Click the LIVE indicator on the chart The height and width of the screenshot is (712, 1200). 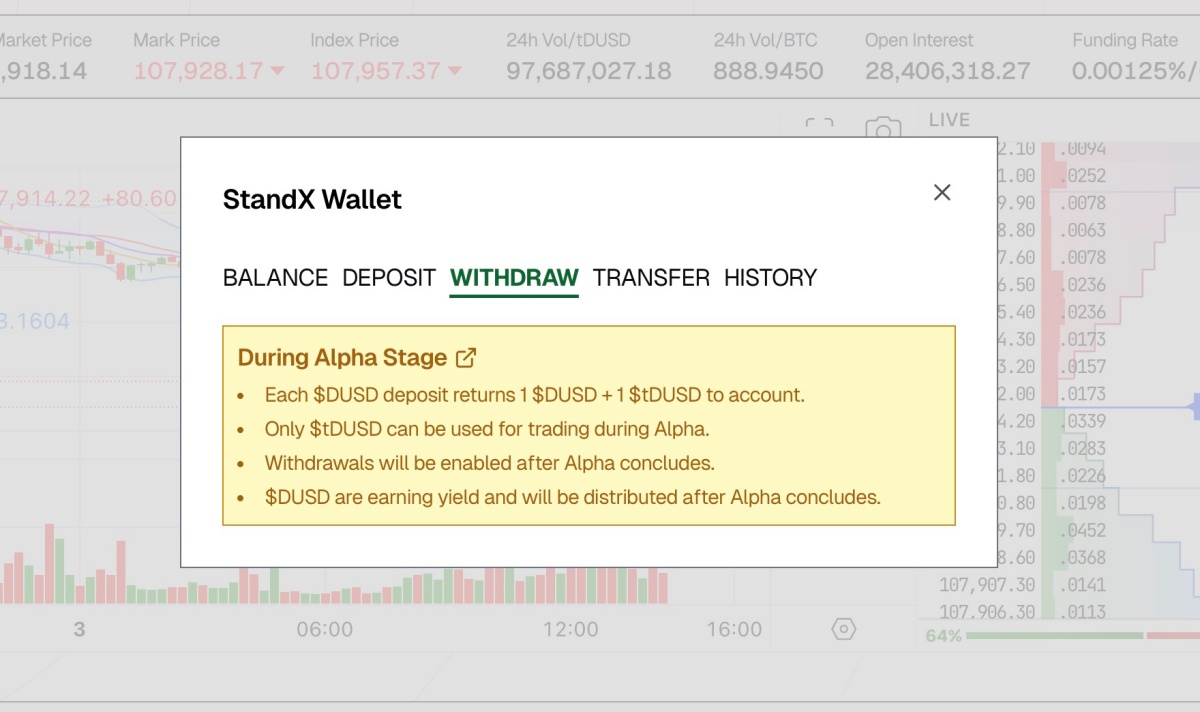[x=948, y=119]
